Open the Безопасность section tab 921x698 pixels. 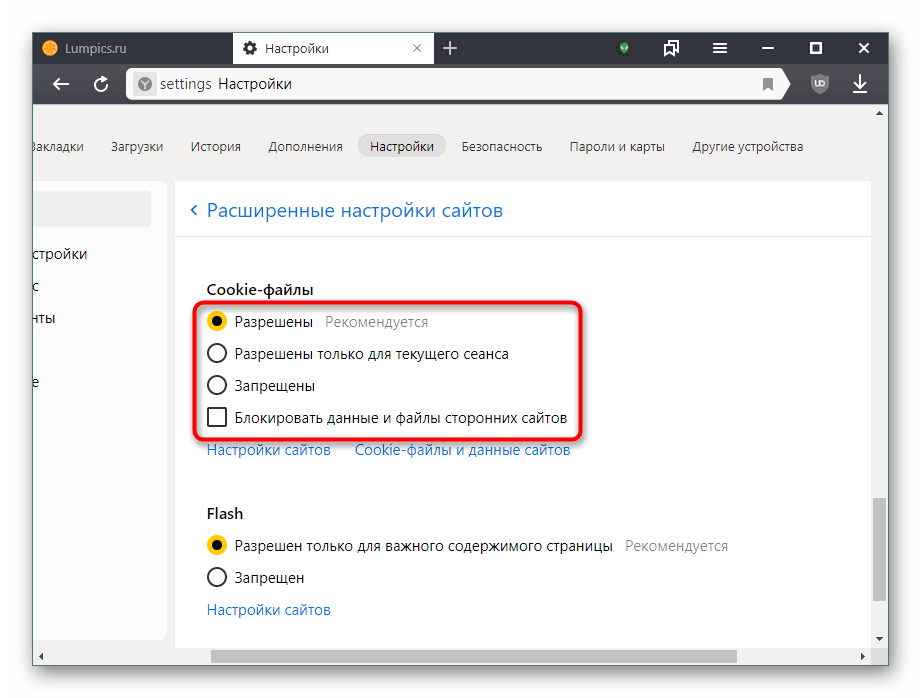click(502, 147)
